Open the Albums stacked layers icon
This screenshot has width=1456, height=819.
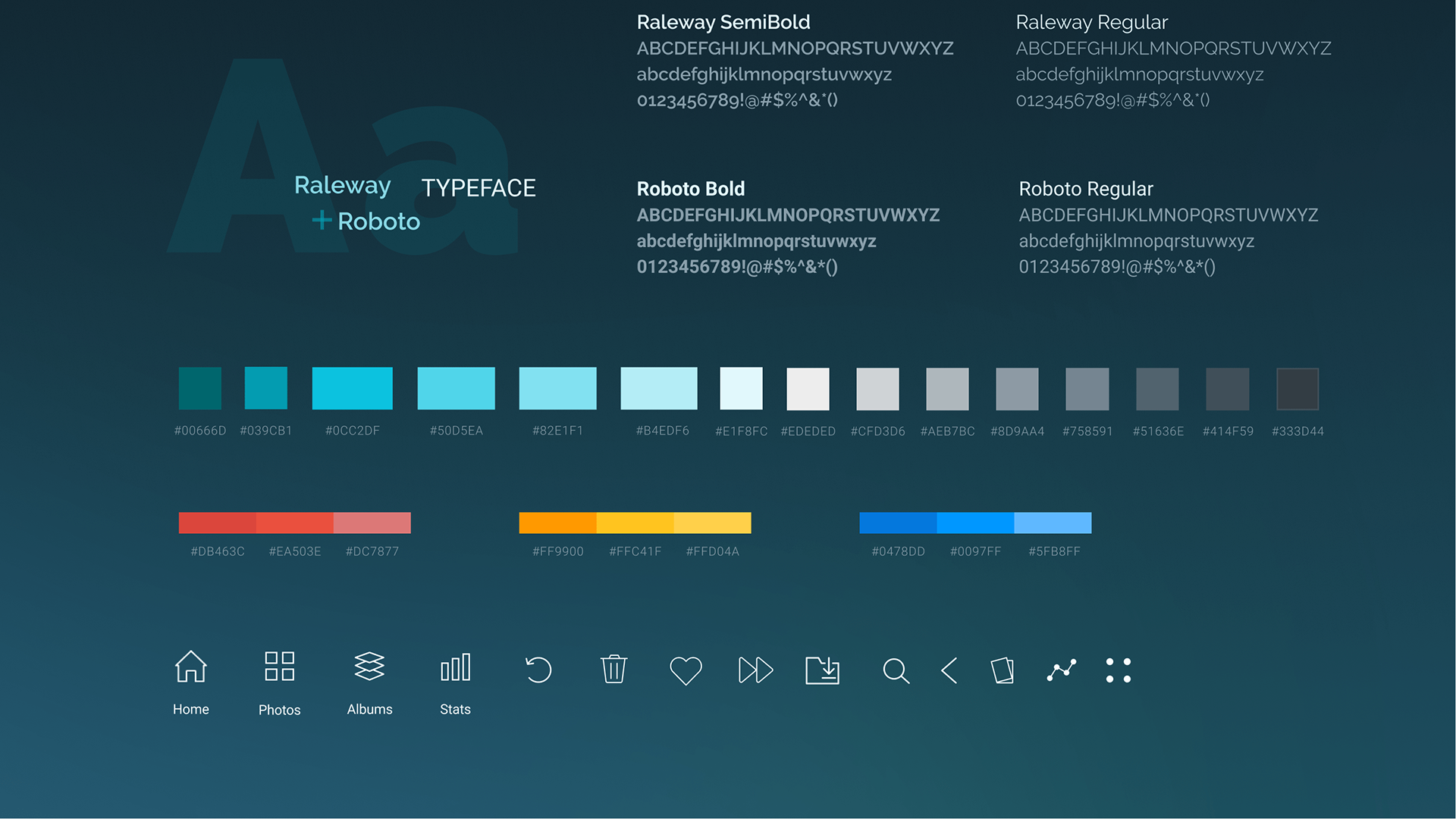tap(369, 666)
